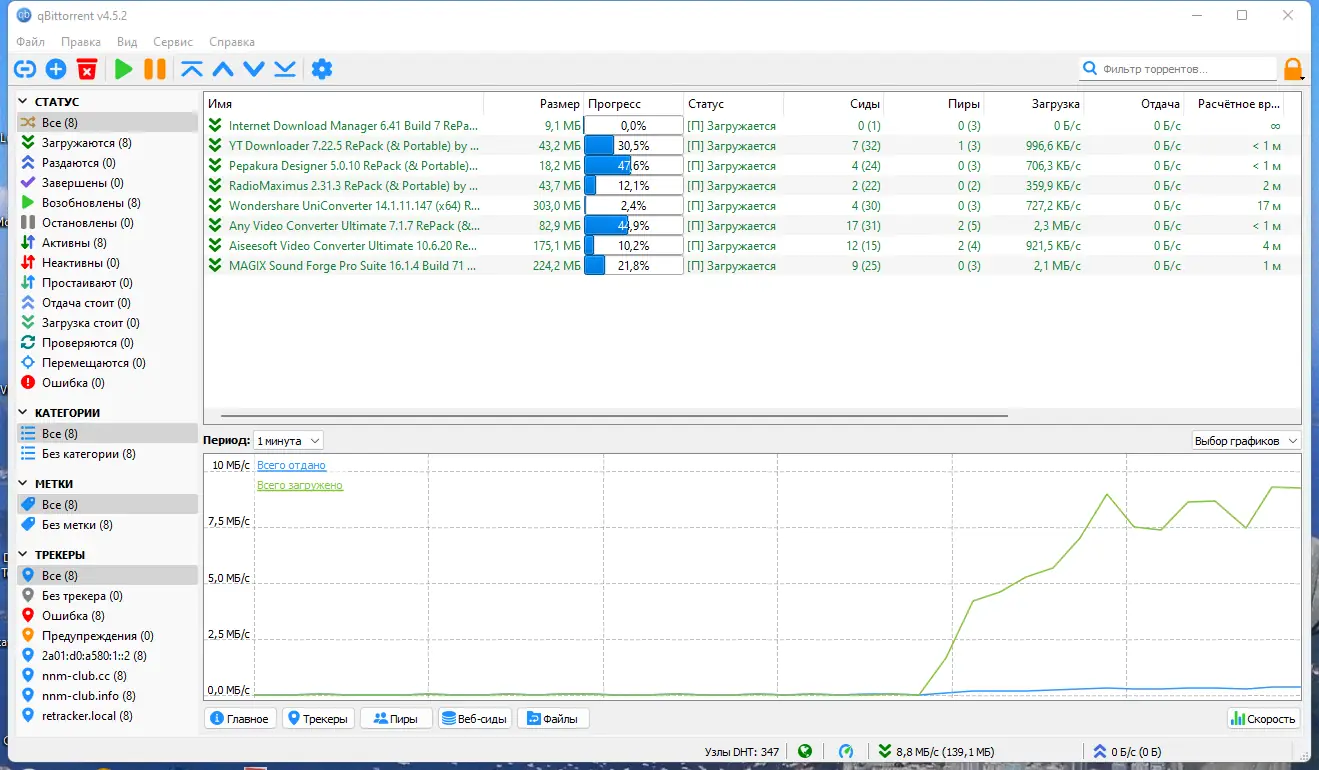Open the Период 1 минута dropdown

coord(288,441)
